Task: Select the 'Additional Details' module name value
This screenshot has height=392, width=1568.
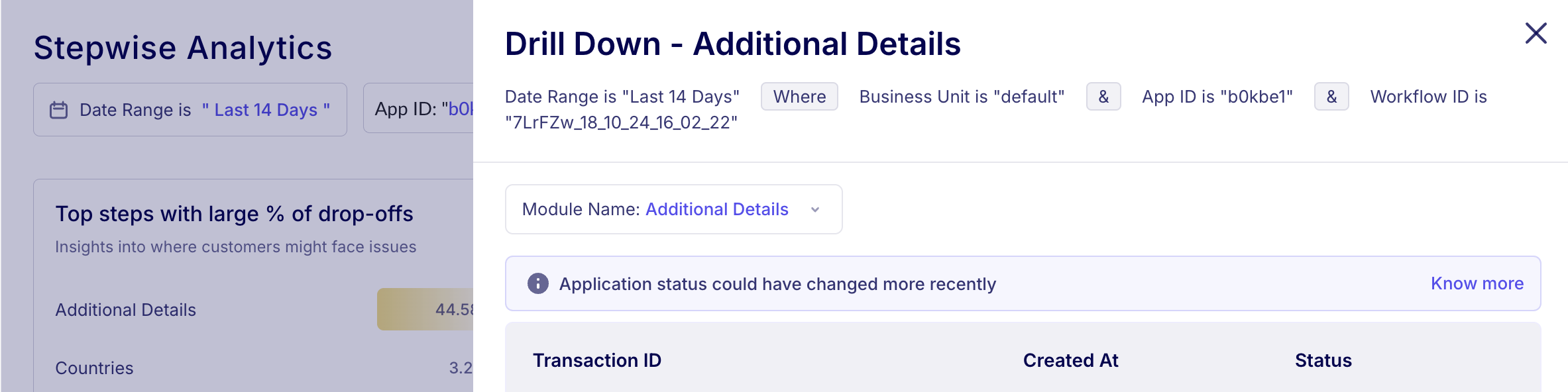Action: pyautogui.click(x=716, y=209)
